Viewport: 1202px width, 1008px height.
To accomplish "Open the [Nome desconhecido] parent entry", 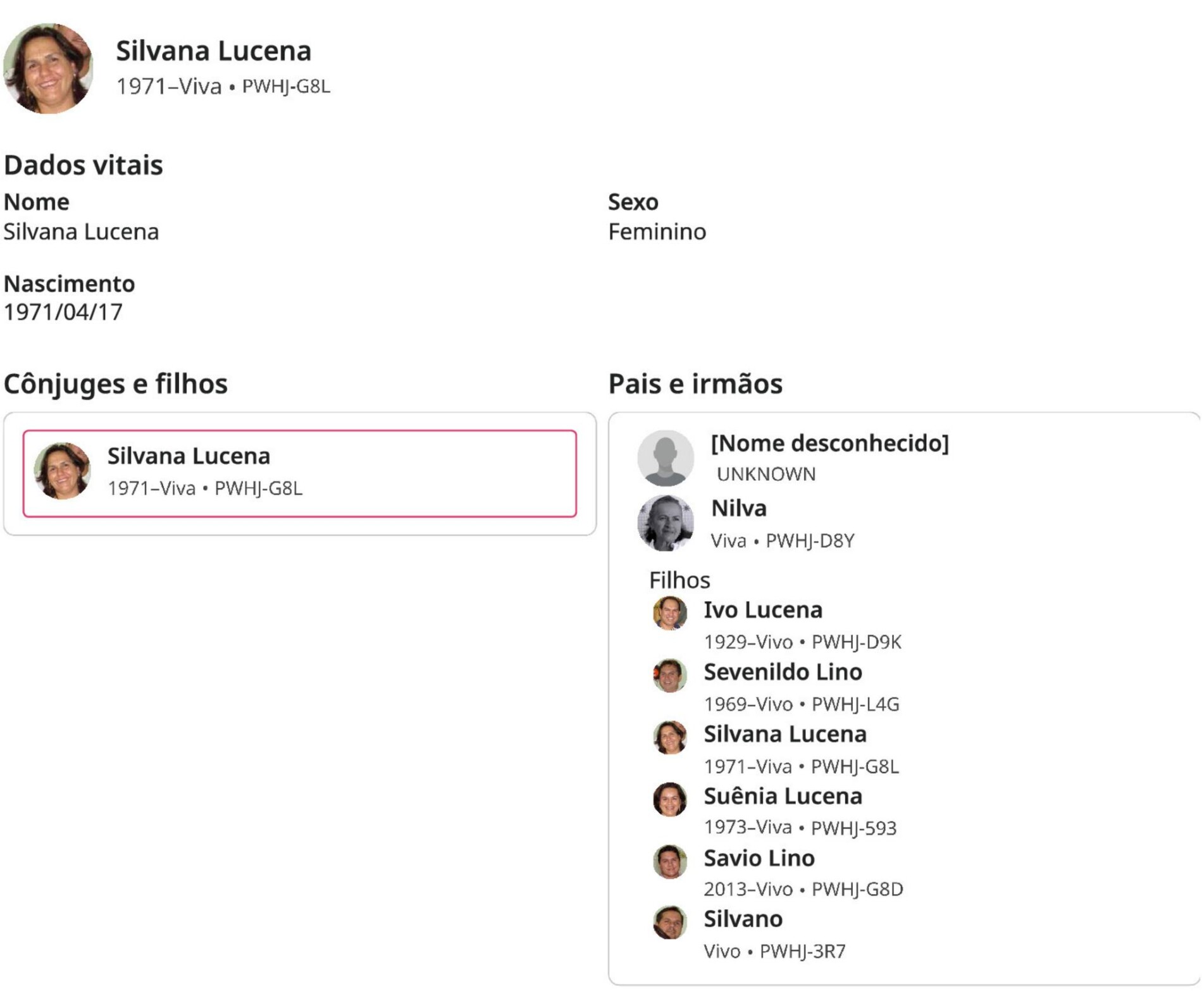I will tap(829, 444).
